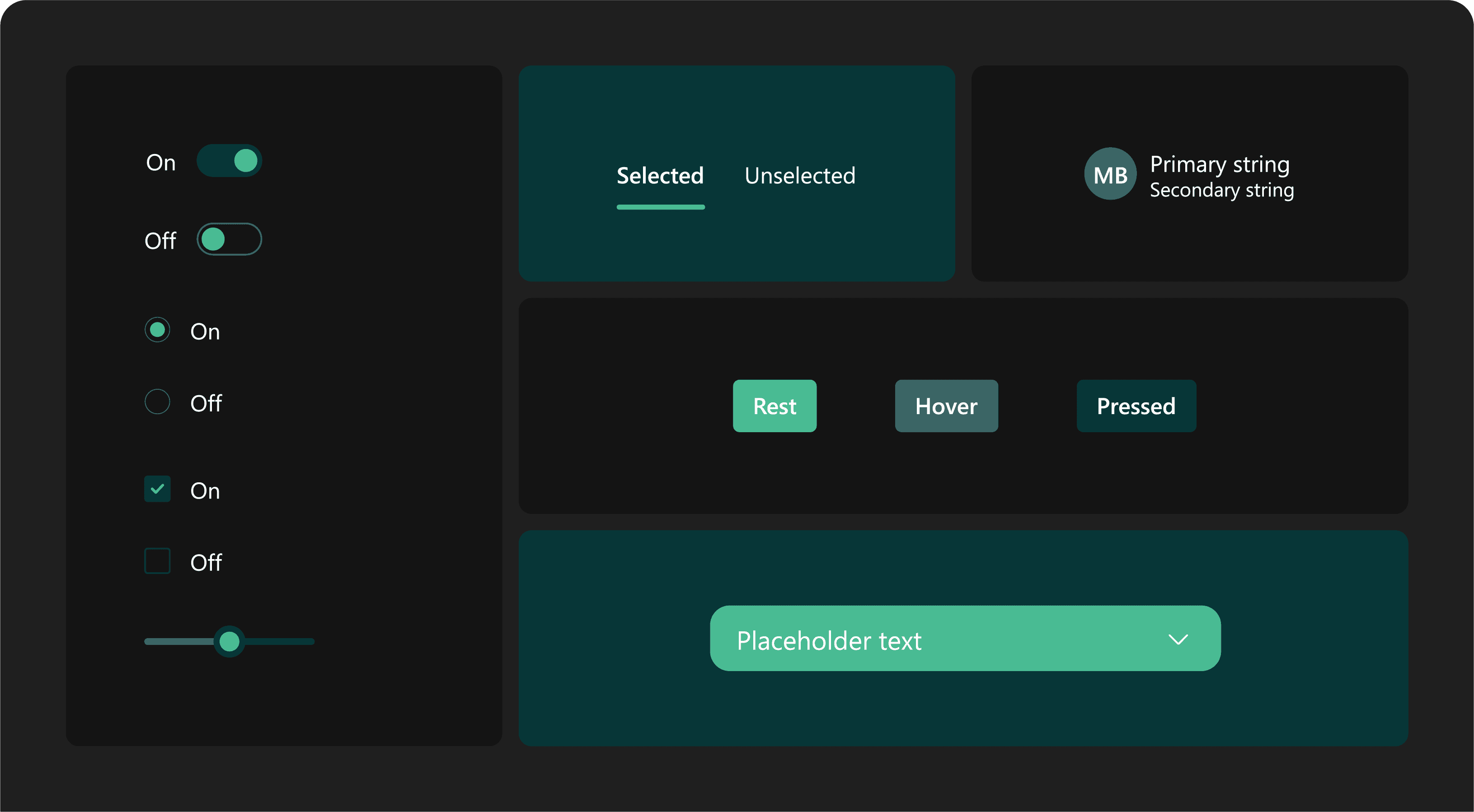
Task: Click the Secondary string text
Action: pyautogui.click(x=1222, y=190)
